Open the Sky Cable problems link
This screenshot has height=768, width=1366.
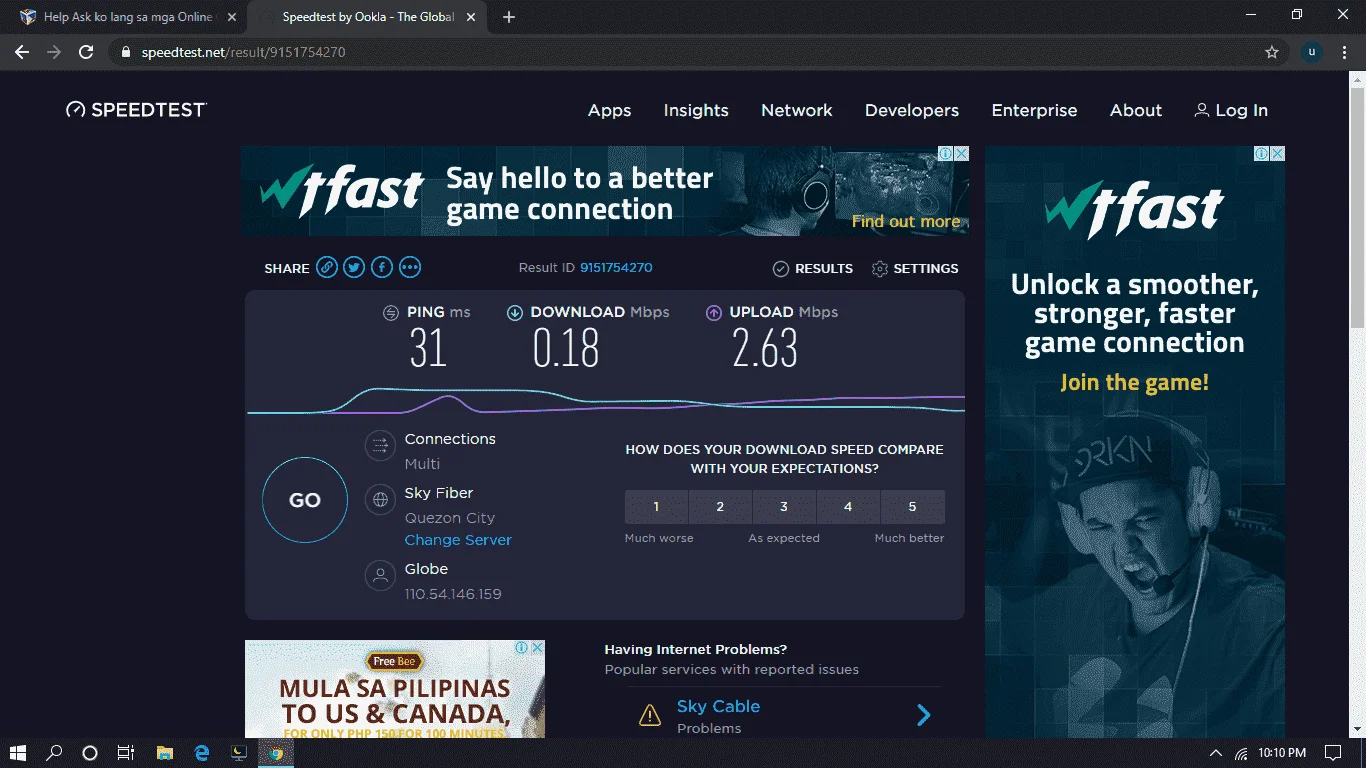point(718,706)
